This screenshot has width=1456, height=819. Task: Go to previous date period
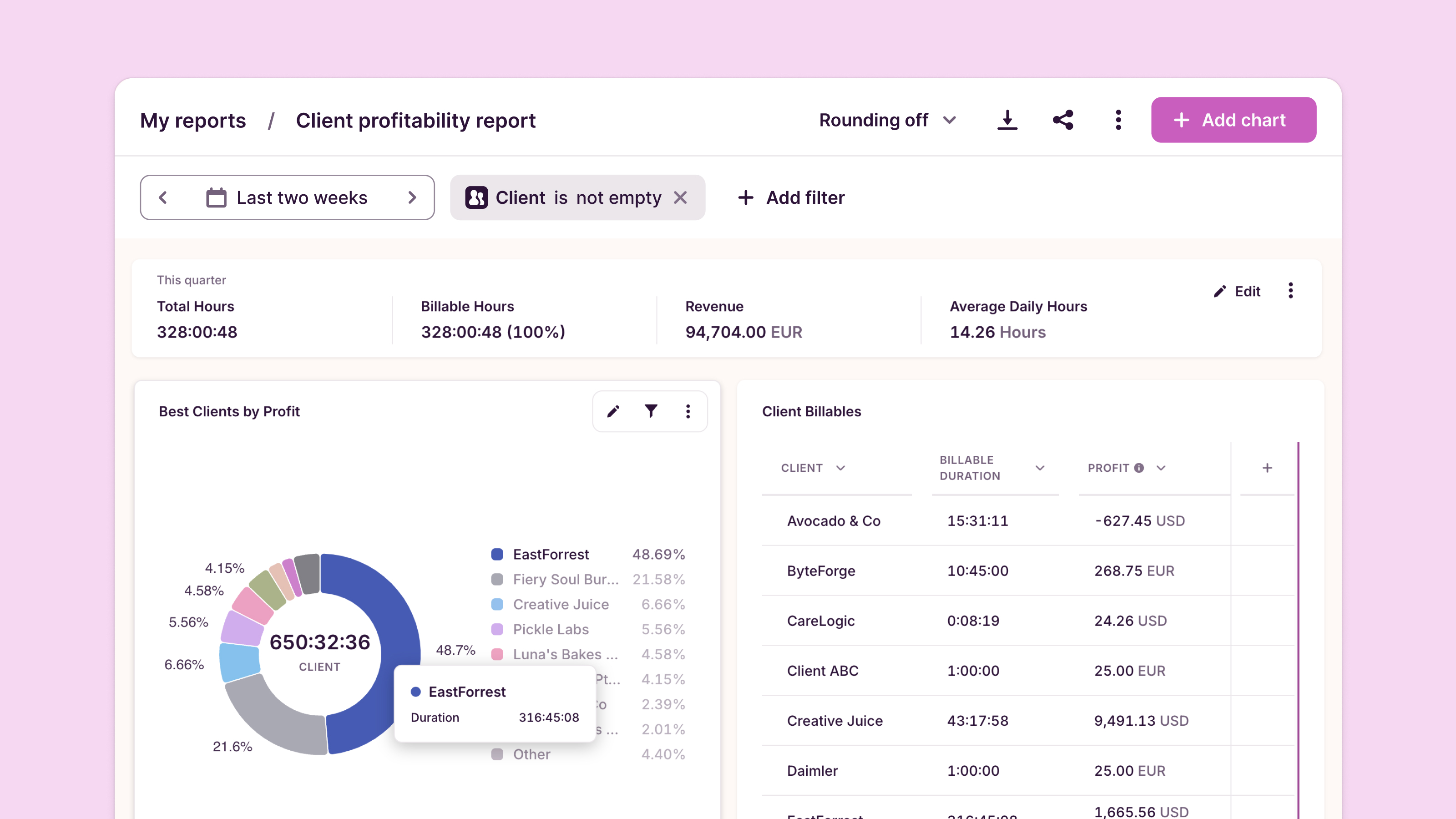[x=163, y=198]
